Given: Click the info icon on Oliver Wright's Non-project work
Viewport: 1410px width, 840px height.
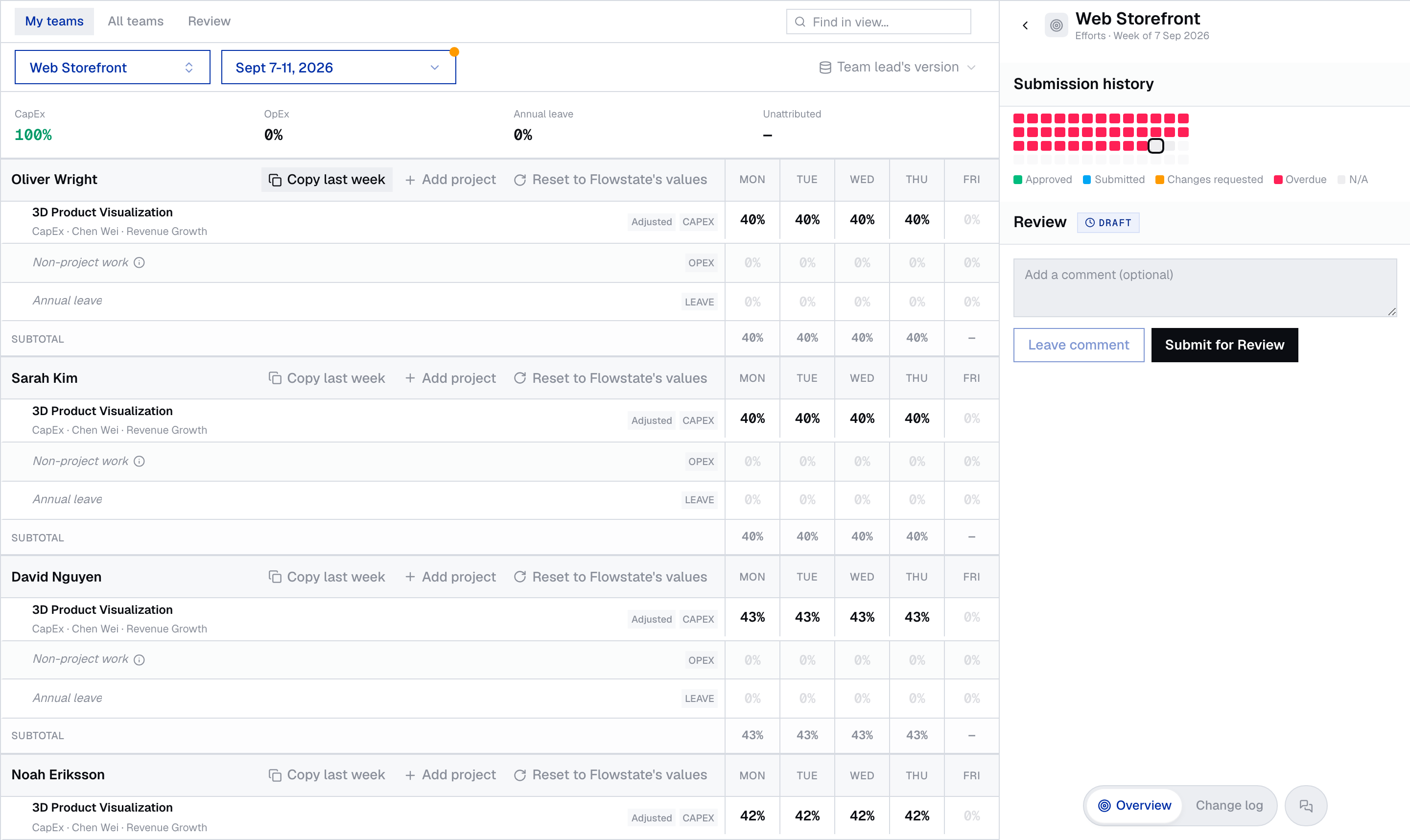Looking at the screenshot, I should point(139,263).
